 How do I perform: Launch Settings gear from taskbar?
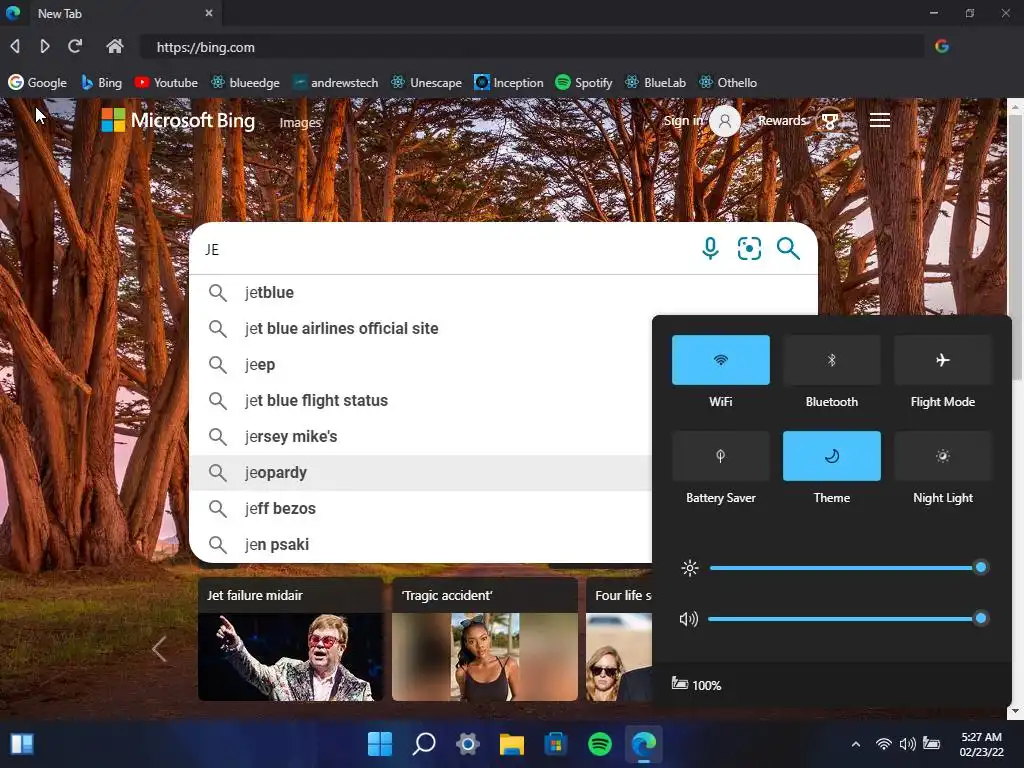click(468, 743)
